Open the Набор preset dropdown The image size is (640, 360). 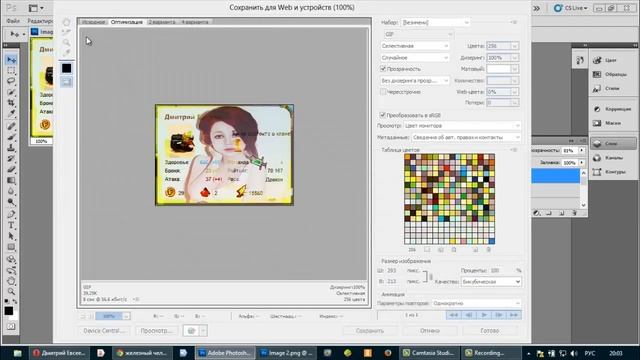(436, 22)
